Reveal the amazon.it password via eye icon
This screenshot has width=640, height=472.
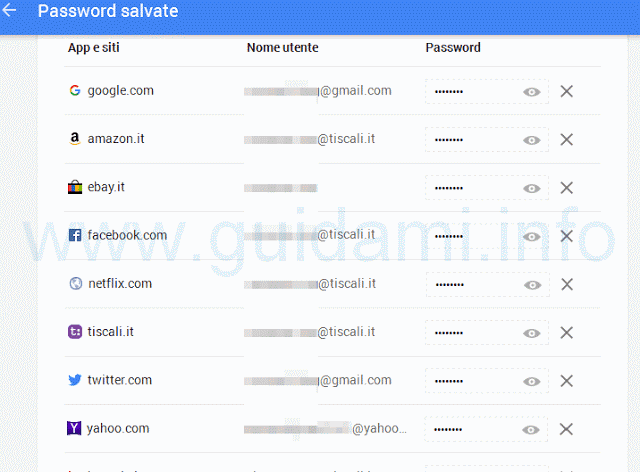(x=531, y=140)
